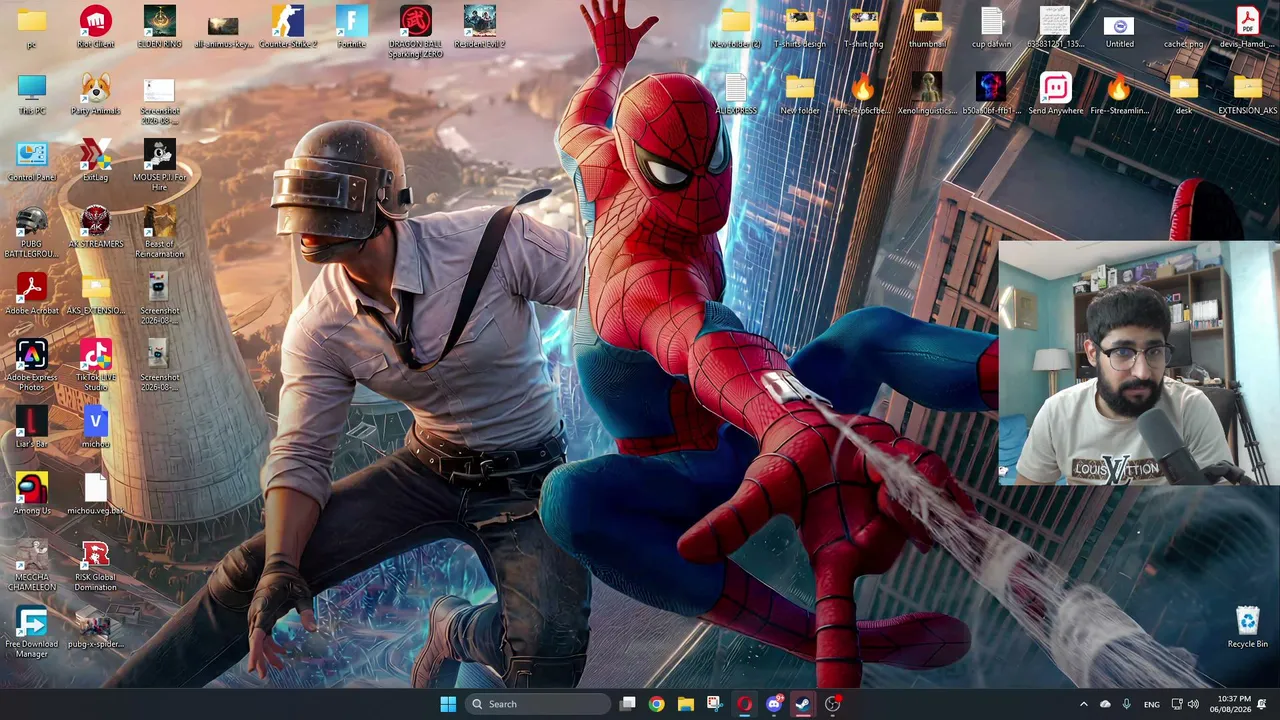Select the Among Us desktop shortcut

tap(31, 495)
